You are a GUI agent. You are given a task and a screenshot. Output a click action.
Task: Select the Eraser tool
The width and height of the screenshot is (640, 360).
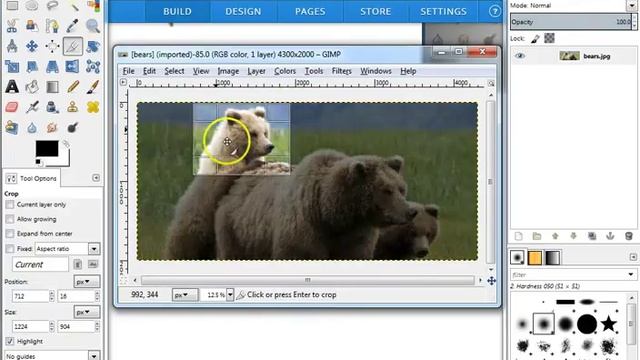12,107
